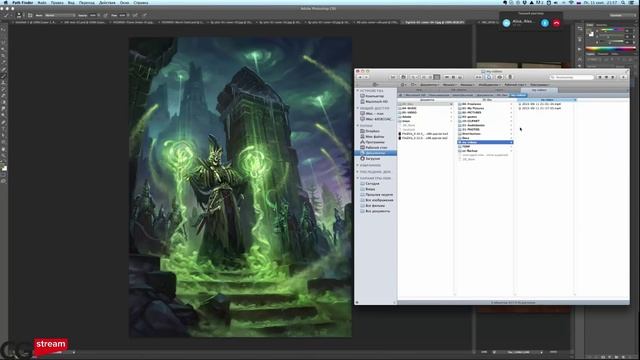The width and height of the screenshot is (640, 360).
Task: Select the first mp4 file in the last column
Action: (x=541, y=104)
